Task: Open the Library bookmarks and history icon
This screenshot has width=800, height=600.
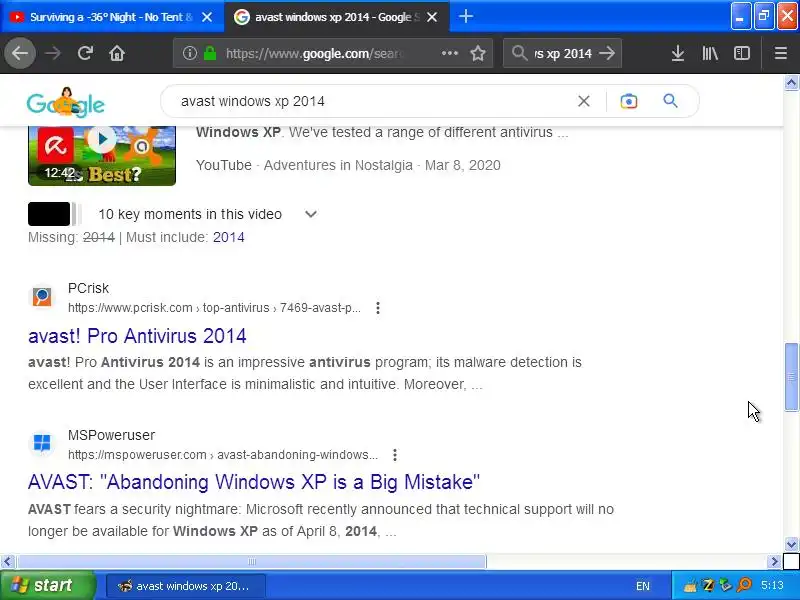Action: [x=710, y=53]
